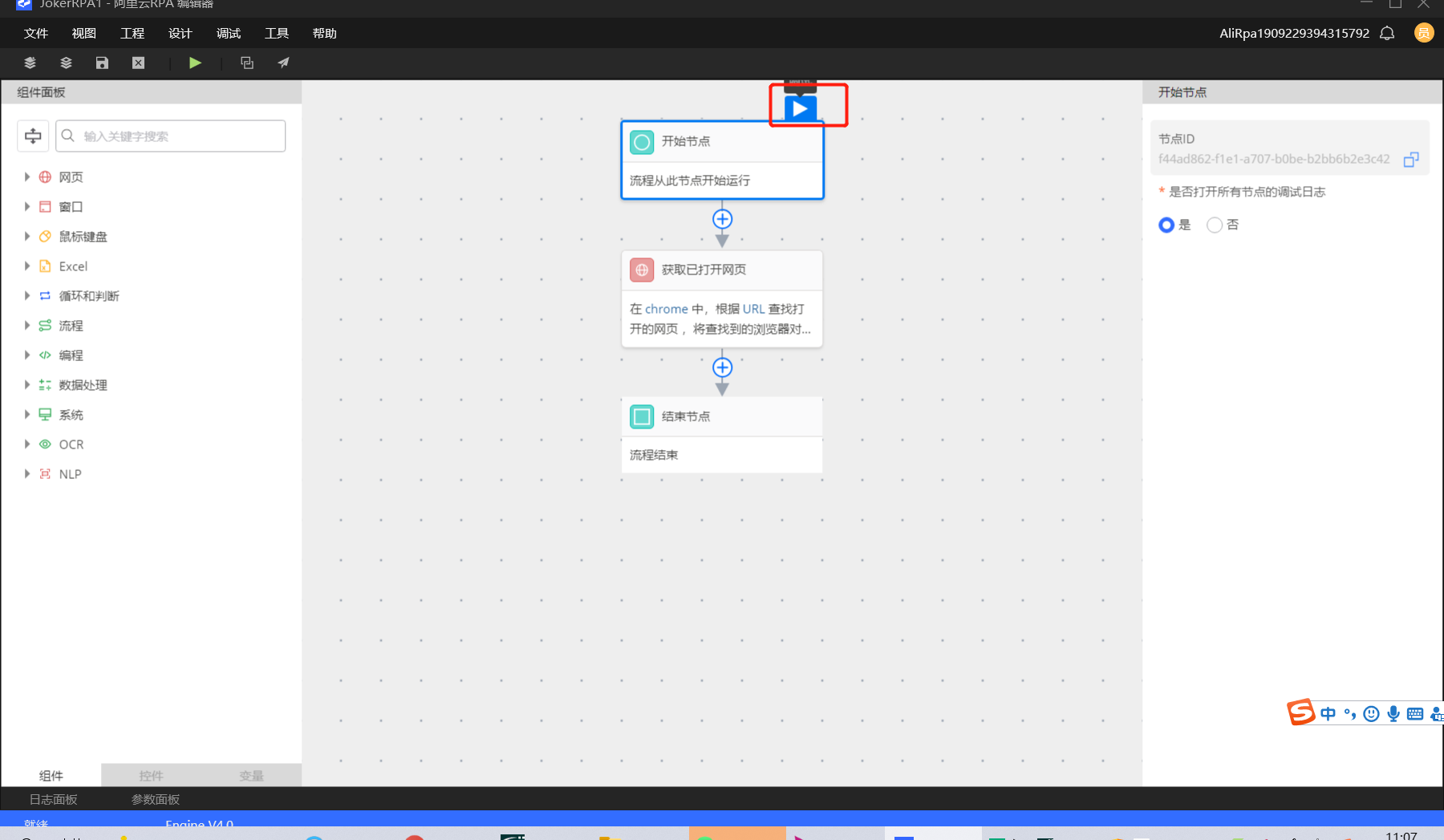Viewport: 1444px width, 840px height.
Task: Open the 视图 menu
Action: pos(84,33)
